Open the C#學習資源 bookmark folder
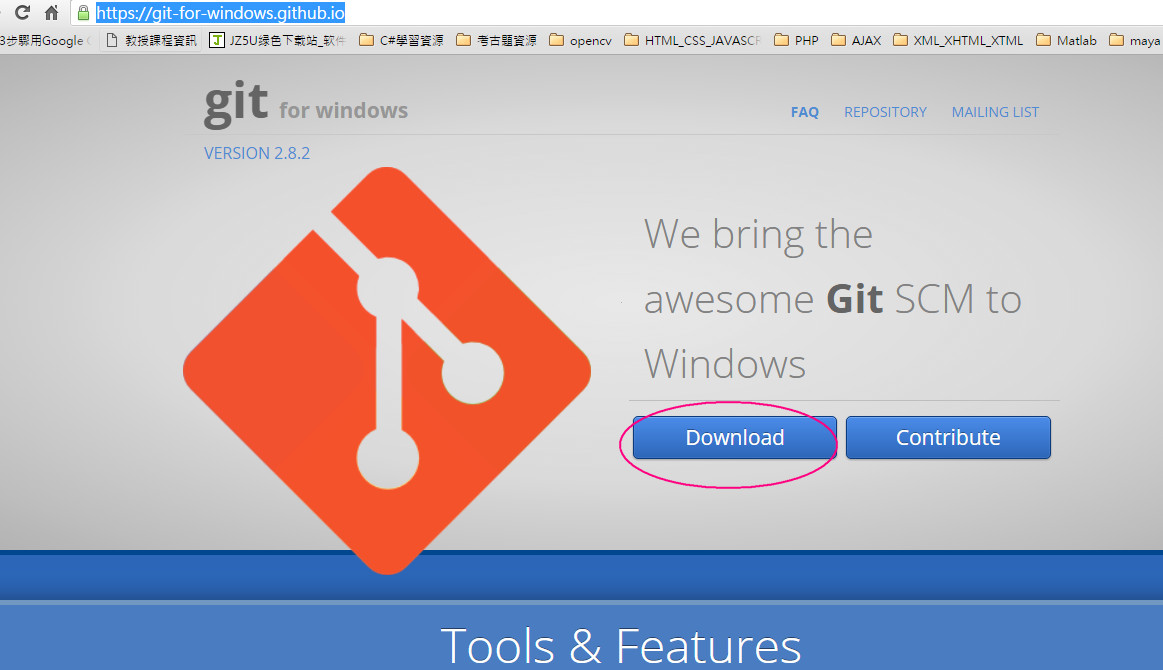The width and height of the screenshot is (1163, 670). click(401, 40)
